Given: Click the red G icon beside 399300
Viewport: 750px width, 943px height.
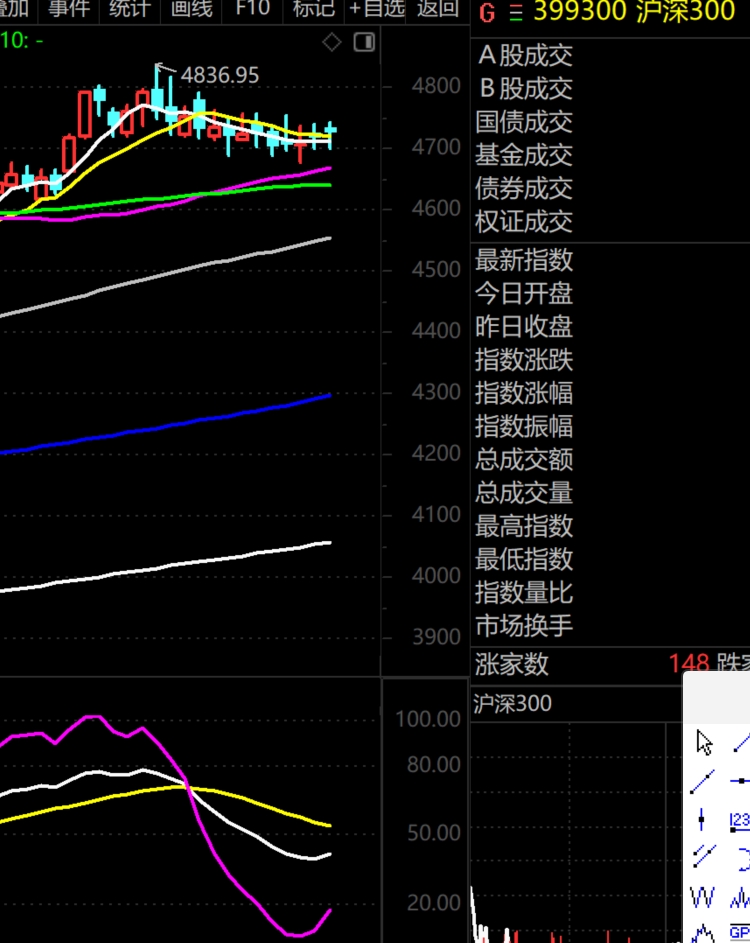Looking at the screenshot, I should [x=487, y=12].
